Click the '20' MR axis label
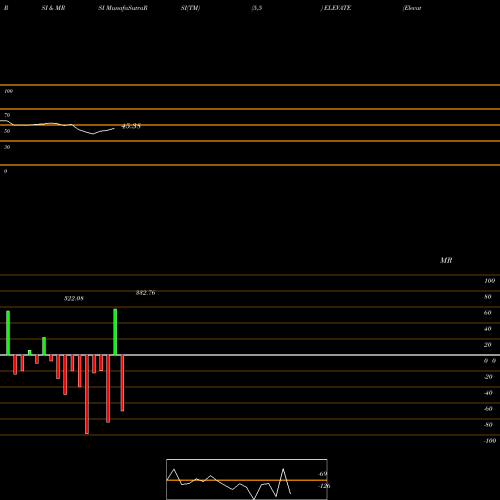The height and width of the screenshot is (500, 500). point(488,345)
